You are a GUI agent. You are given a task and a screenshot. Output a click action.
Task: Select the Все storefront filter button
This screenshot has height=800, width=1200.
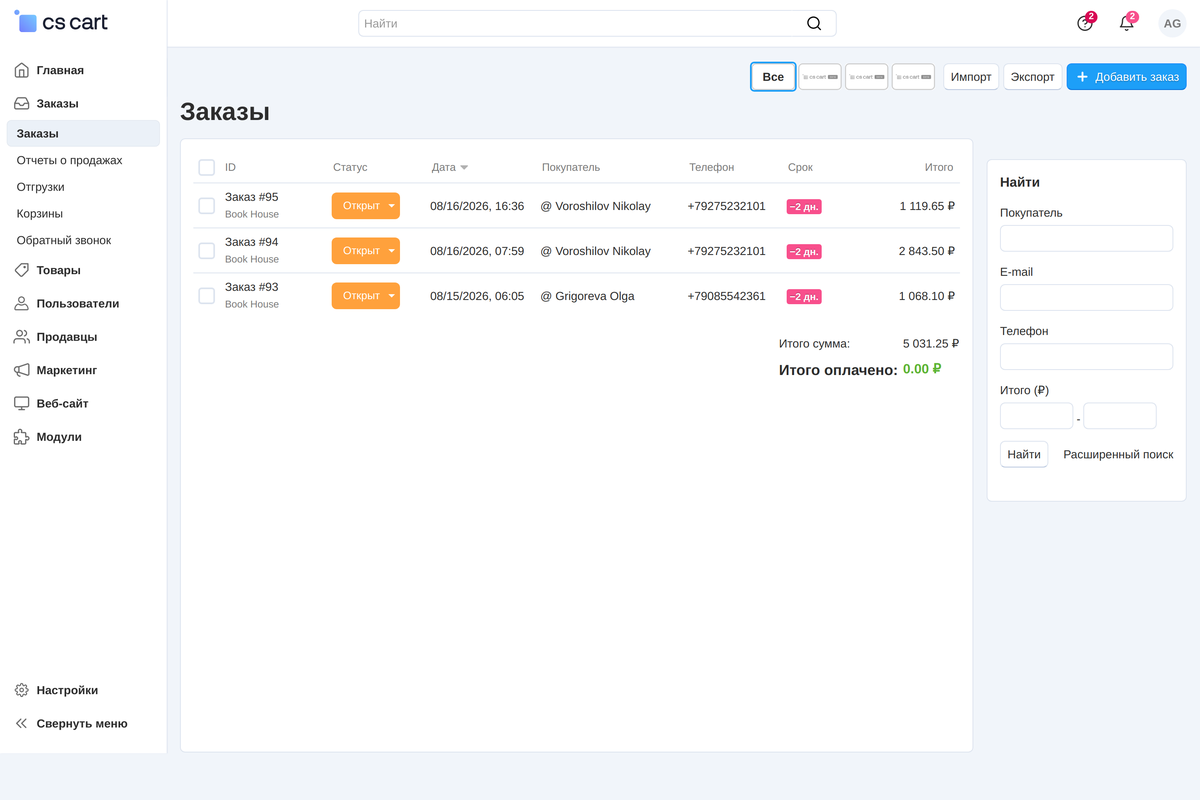773,77
